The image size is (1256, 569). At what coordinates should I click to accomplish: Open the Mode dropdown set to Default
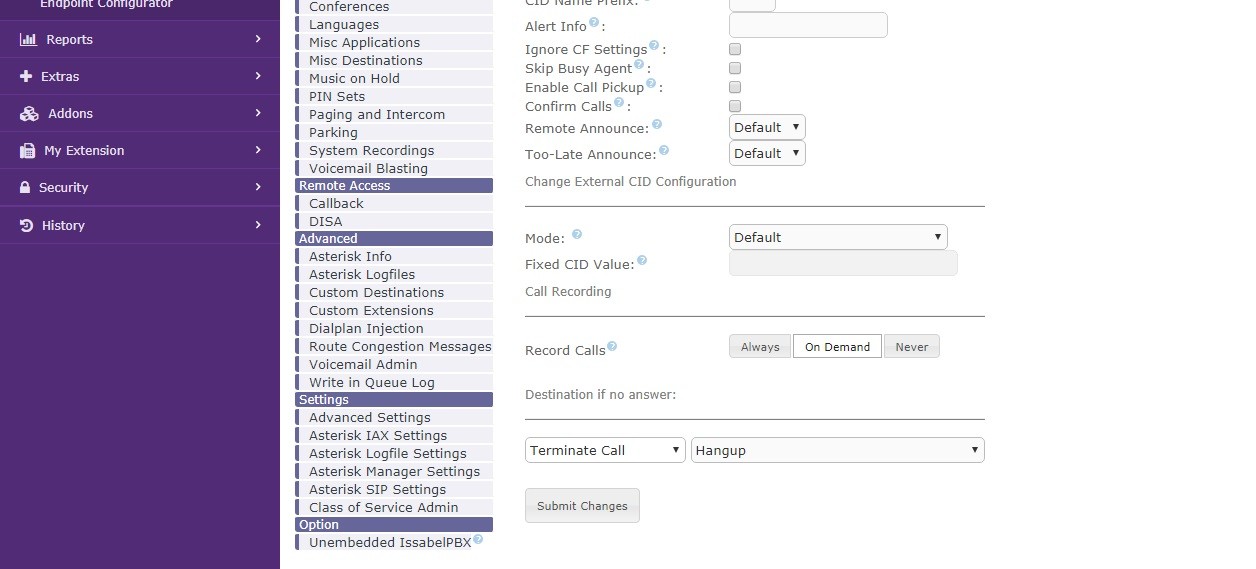[838, 237]
